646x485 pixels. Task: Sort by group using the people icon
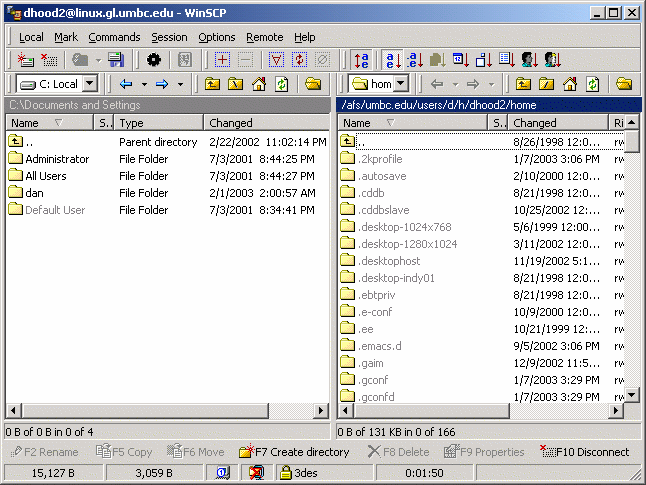552,60
